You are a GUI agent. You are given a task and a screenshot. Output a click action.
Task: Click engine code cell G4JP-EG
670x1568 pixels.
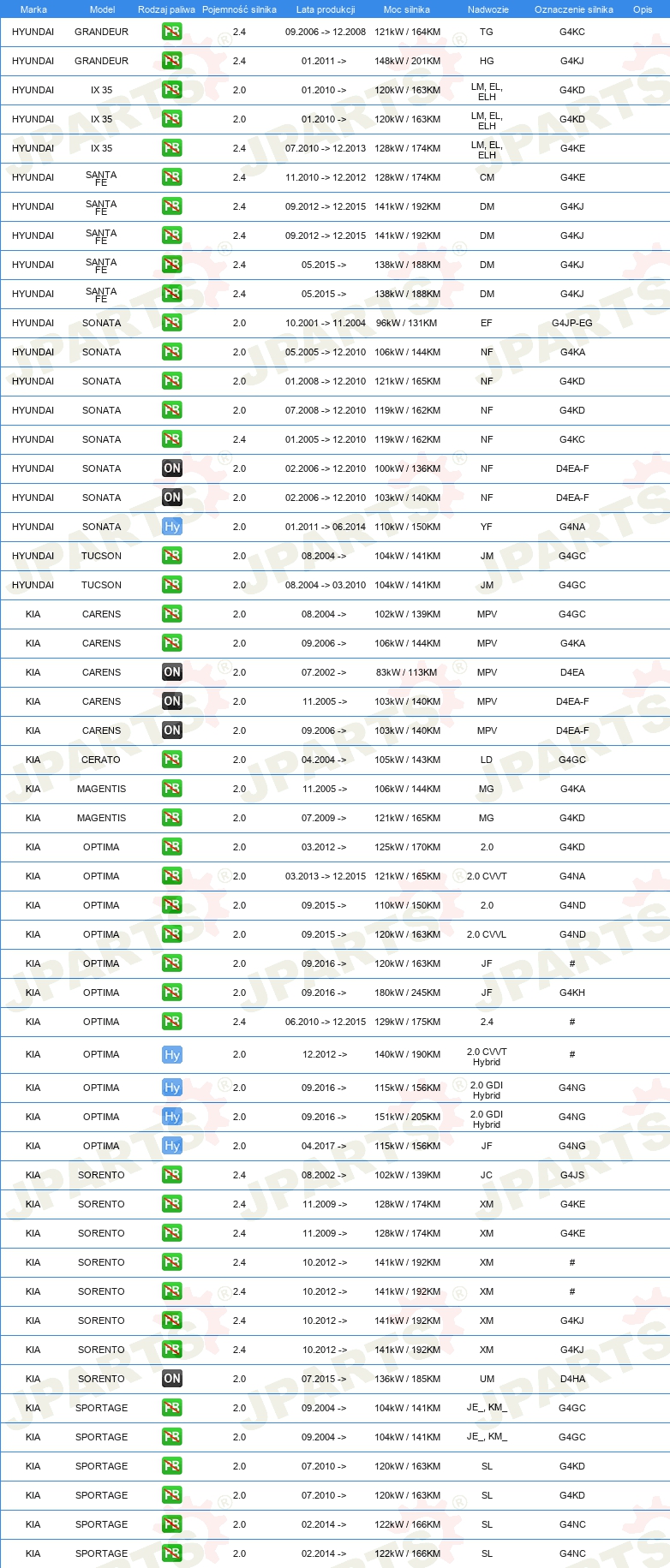[572, 323]
